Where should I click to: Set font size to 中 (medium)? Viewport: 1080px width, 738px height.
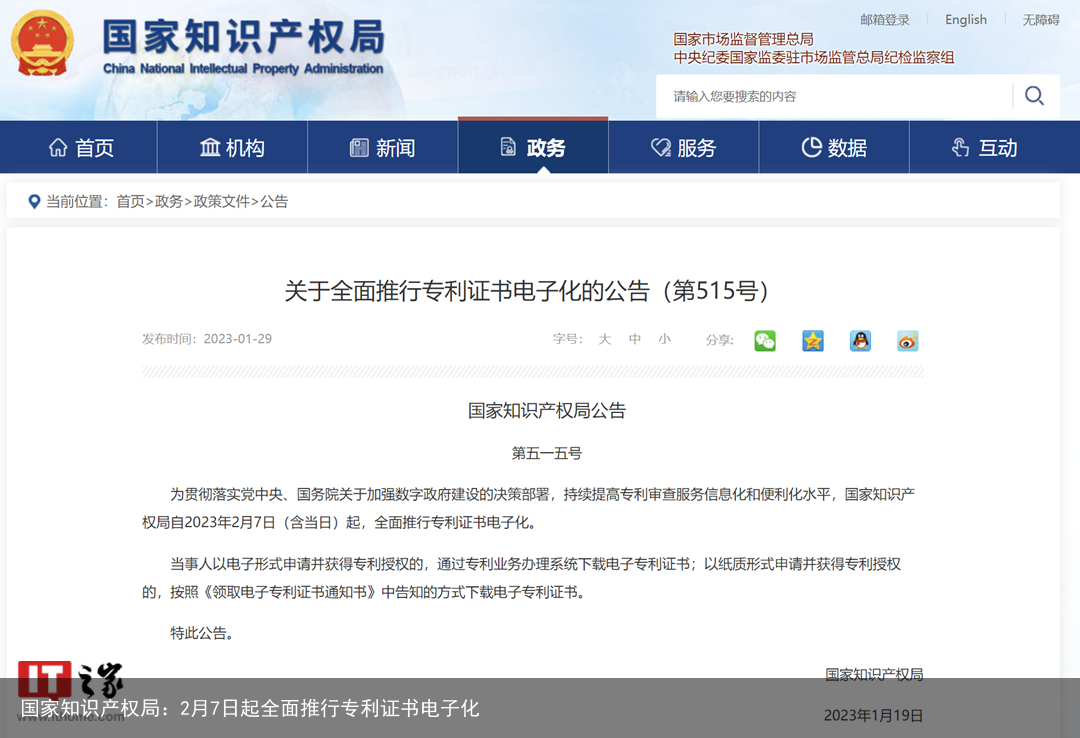click(634, 339)
